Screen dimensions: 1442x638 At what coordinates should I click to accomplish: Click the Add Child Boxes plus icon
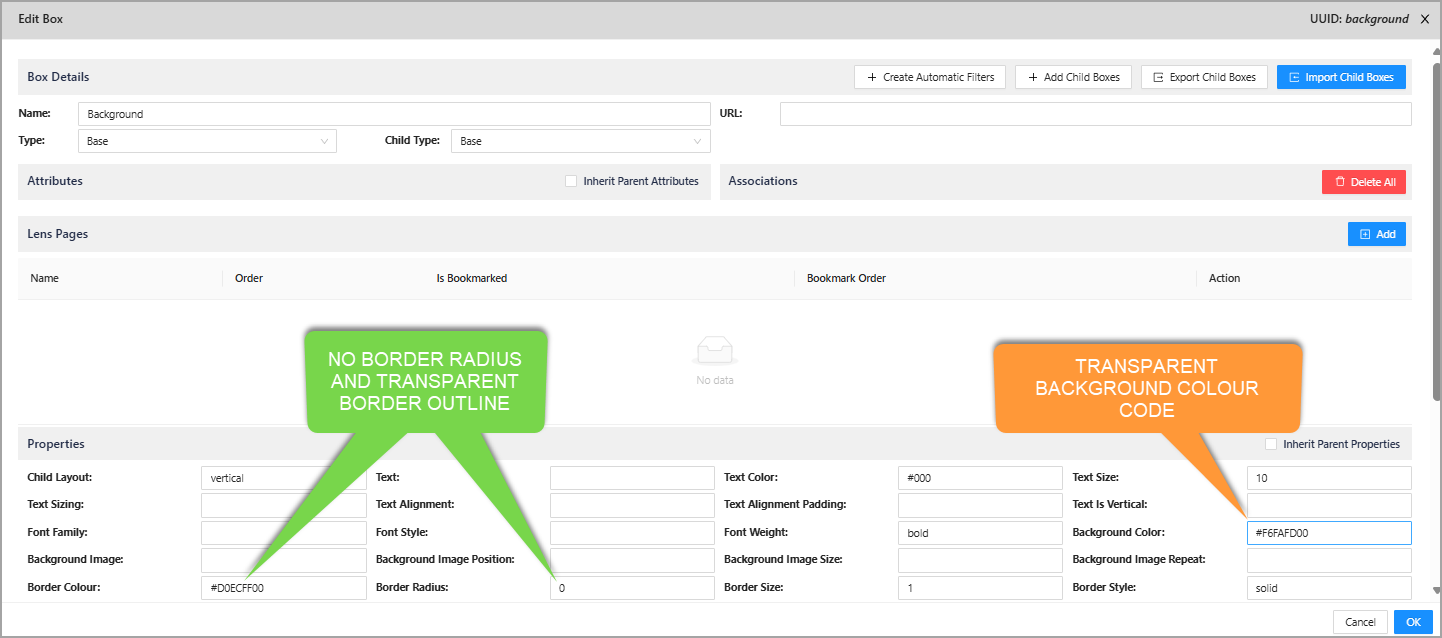coord(1033,77)
